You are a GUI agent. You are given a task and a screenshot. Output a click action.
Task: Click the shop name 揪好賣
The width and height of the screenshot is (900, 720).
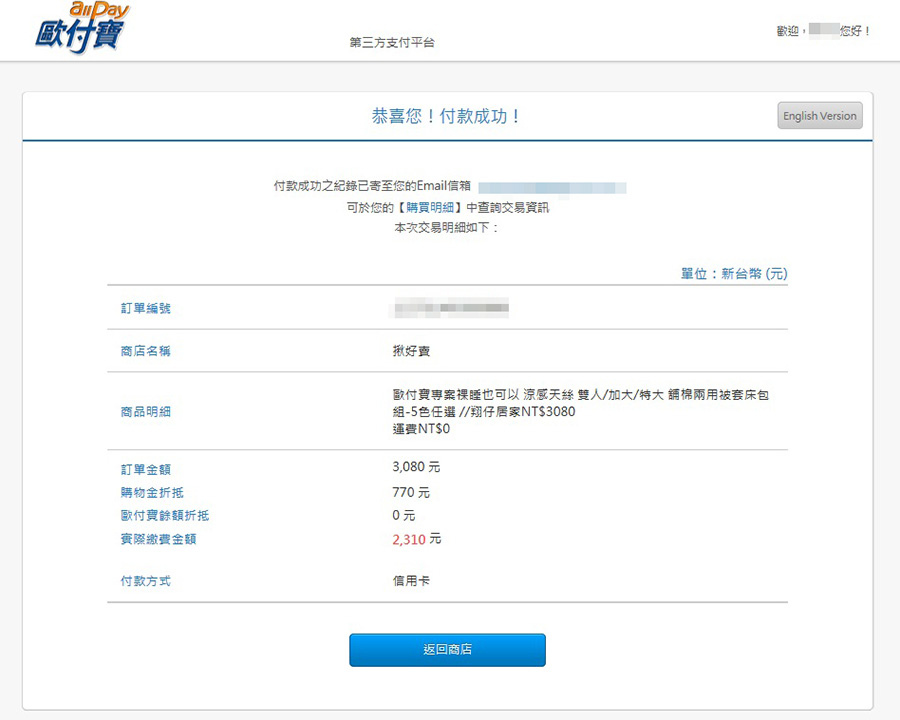[411, 351]
